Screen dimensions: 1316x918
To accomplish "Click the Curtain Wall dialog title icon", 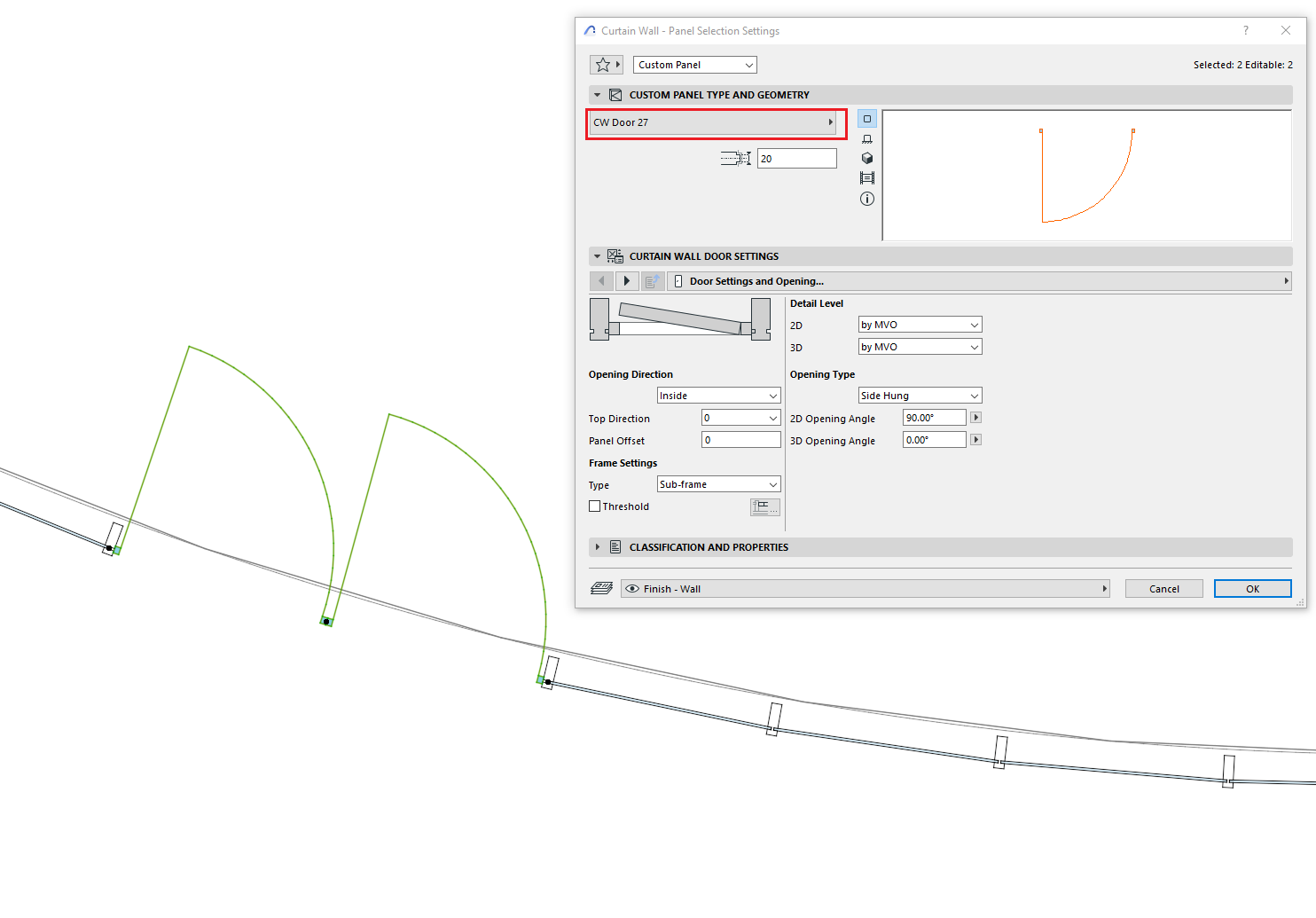I will pos(590,30).
